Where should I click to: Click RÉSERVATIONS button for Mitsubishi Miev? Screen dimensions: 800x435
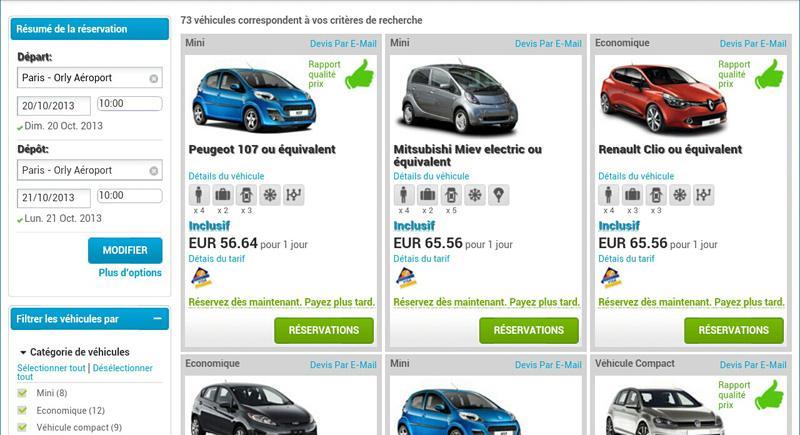pos(529,330)
